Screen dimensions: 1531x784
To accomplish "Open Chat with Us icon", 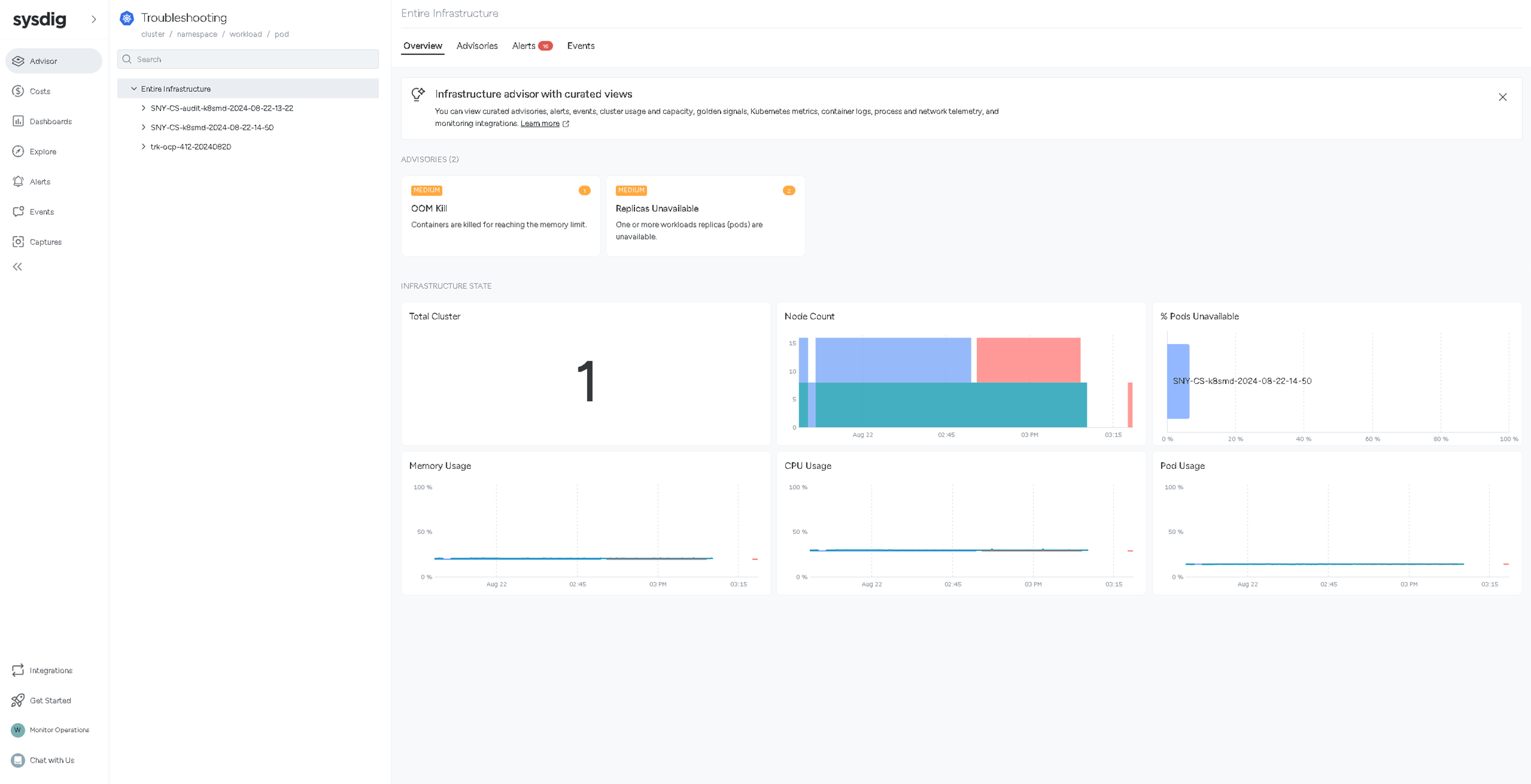I will tap(18, 760).
